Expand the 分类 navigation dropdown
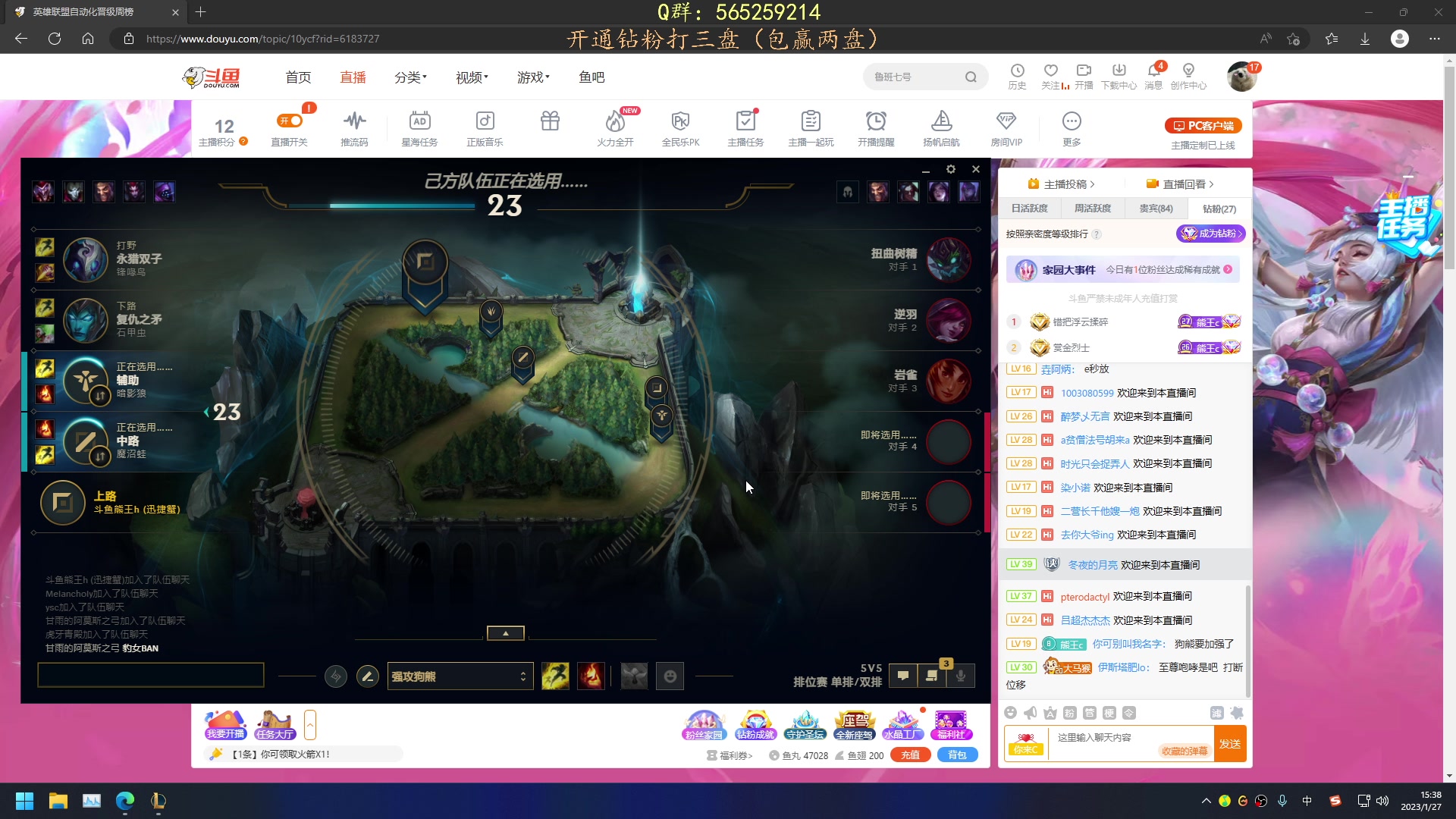1456x819 pixels. click(410, 77)
